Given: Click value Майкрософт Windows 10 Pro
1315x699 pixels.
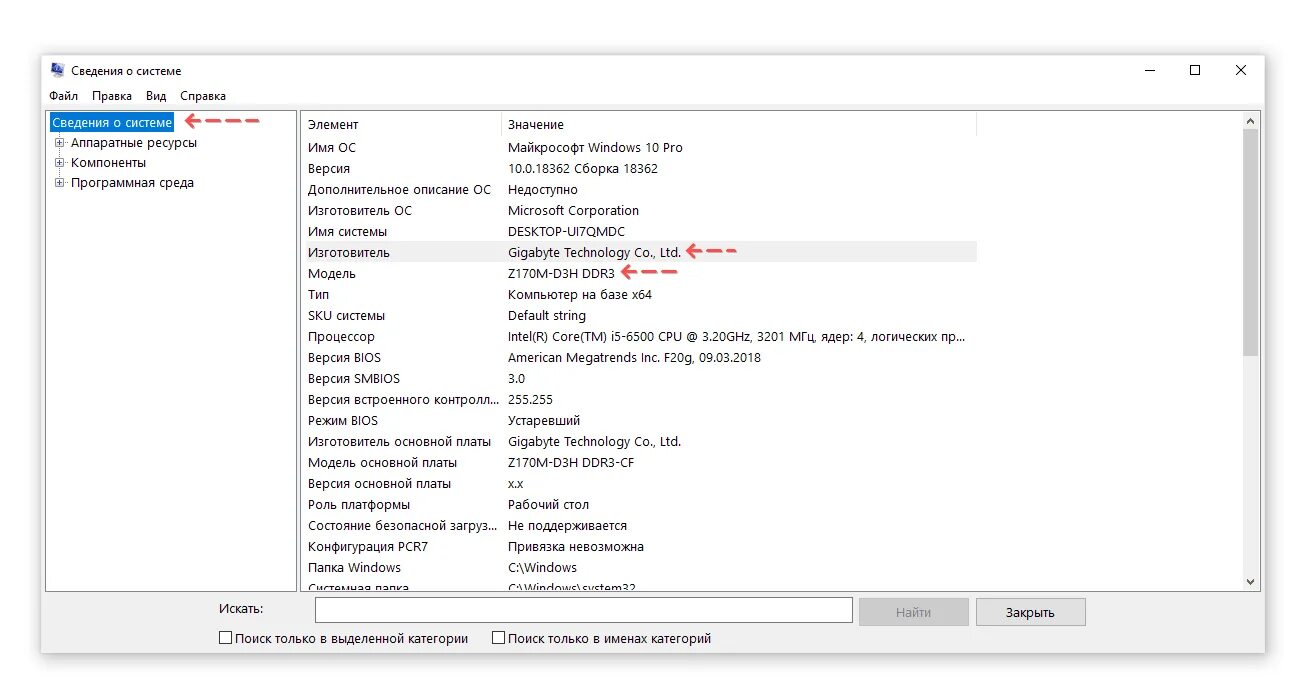Looking at the screenshot, I should [x=595, y=148].
